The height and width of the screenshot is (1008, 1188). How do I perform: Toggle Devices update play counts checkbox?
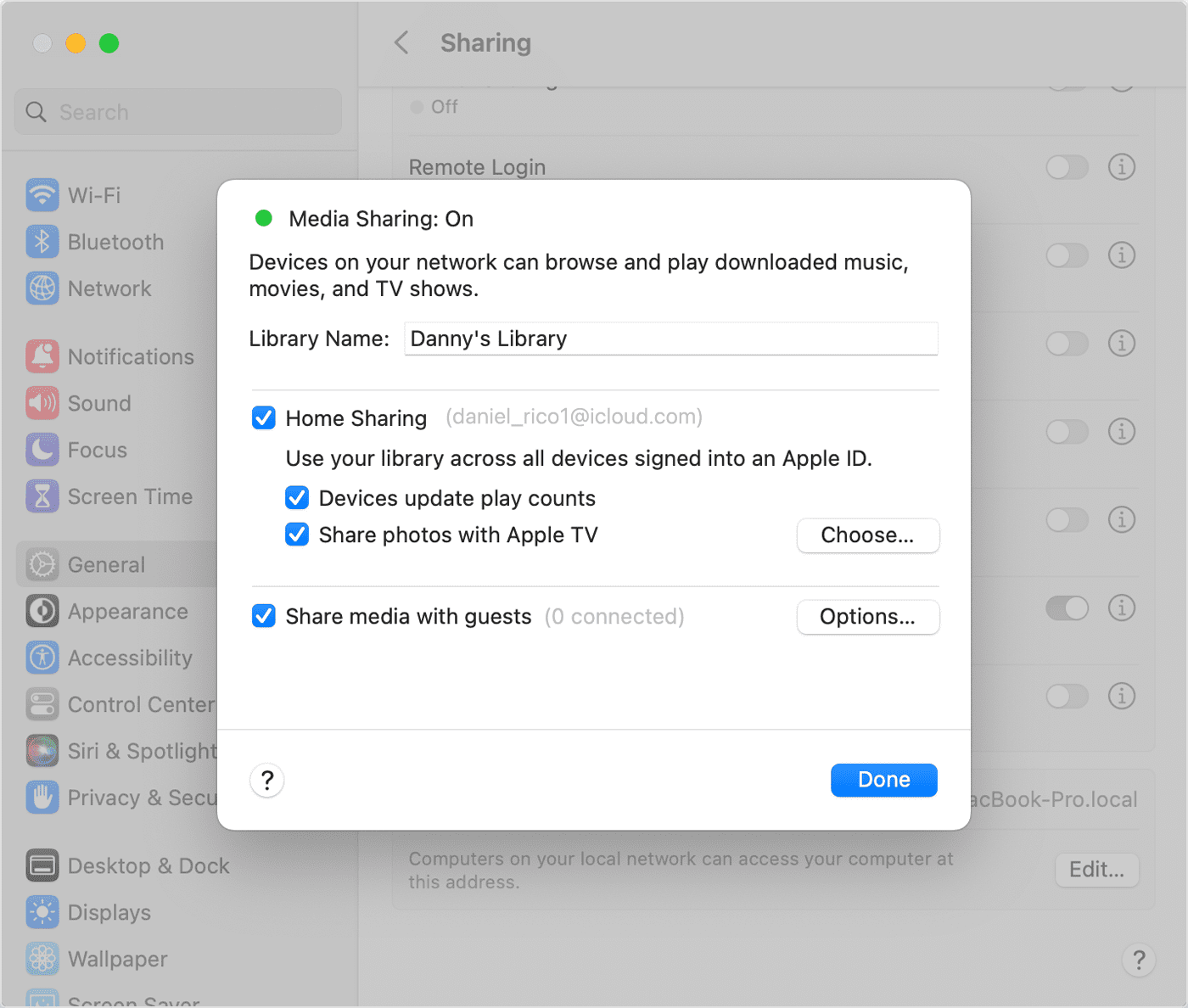coord(297,497)
